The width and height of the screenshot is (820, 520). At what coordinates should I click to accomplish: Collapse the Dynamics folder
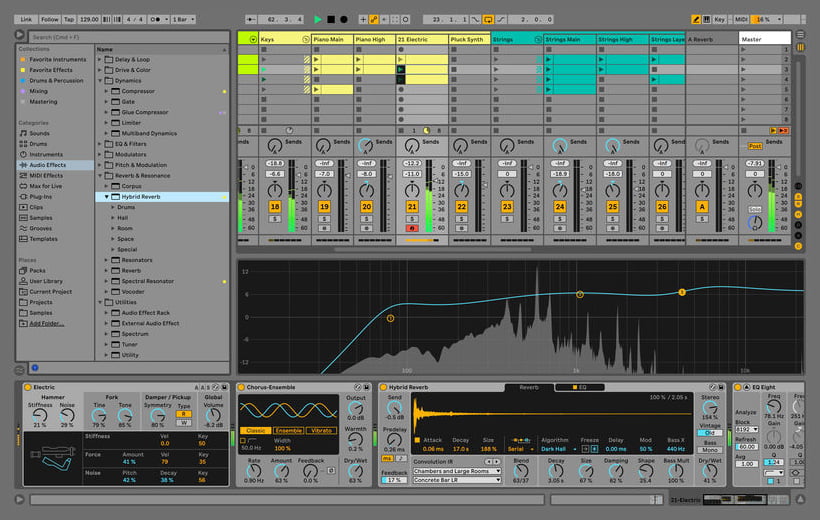click(x=100, y=81)
